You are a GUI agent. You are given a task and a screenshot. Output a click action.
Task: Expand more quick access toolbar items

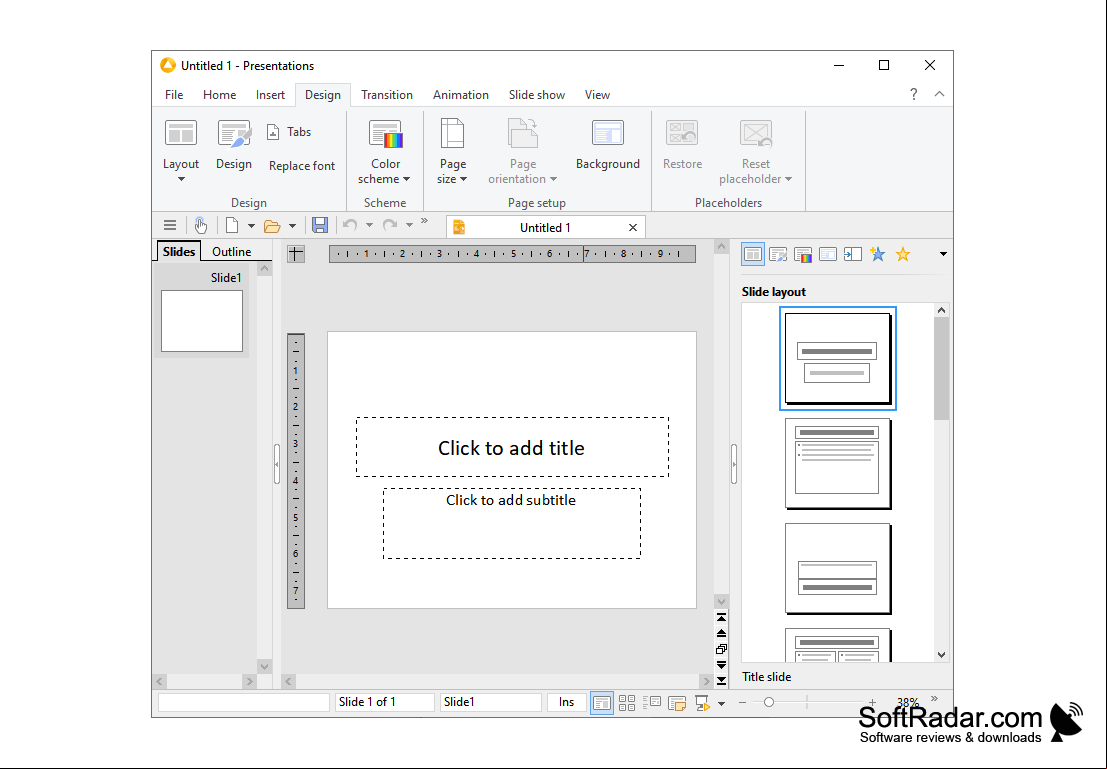coord(424,221)
